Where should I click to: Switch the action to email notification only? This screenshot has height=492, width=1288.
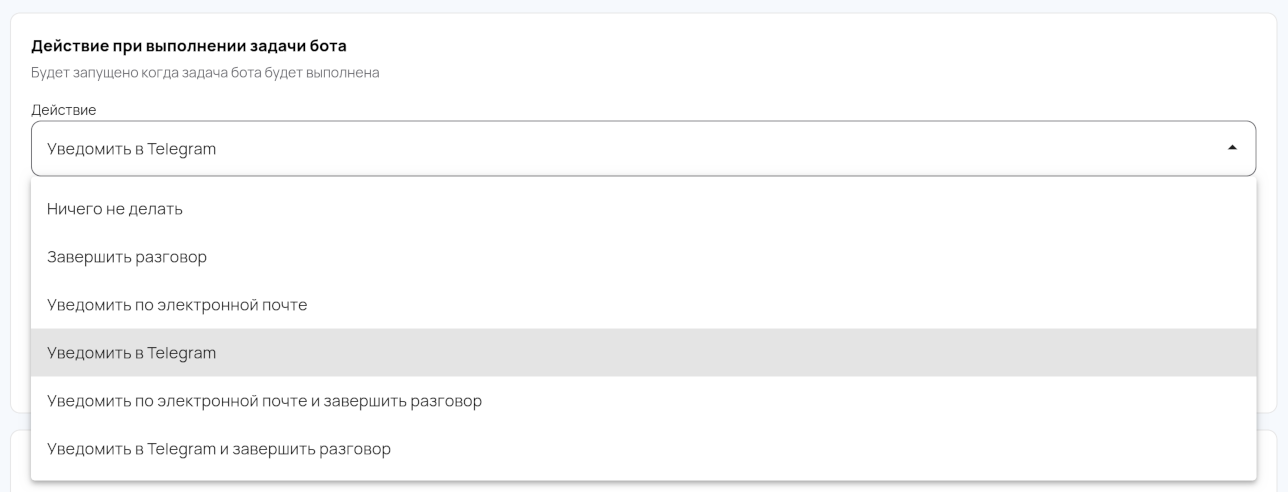[177, 305]
